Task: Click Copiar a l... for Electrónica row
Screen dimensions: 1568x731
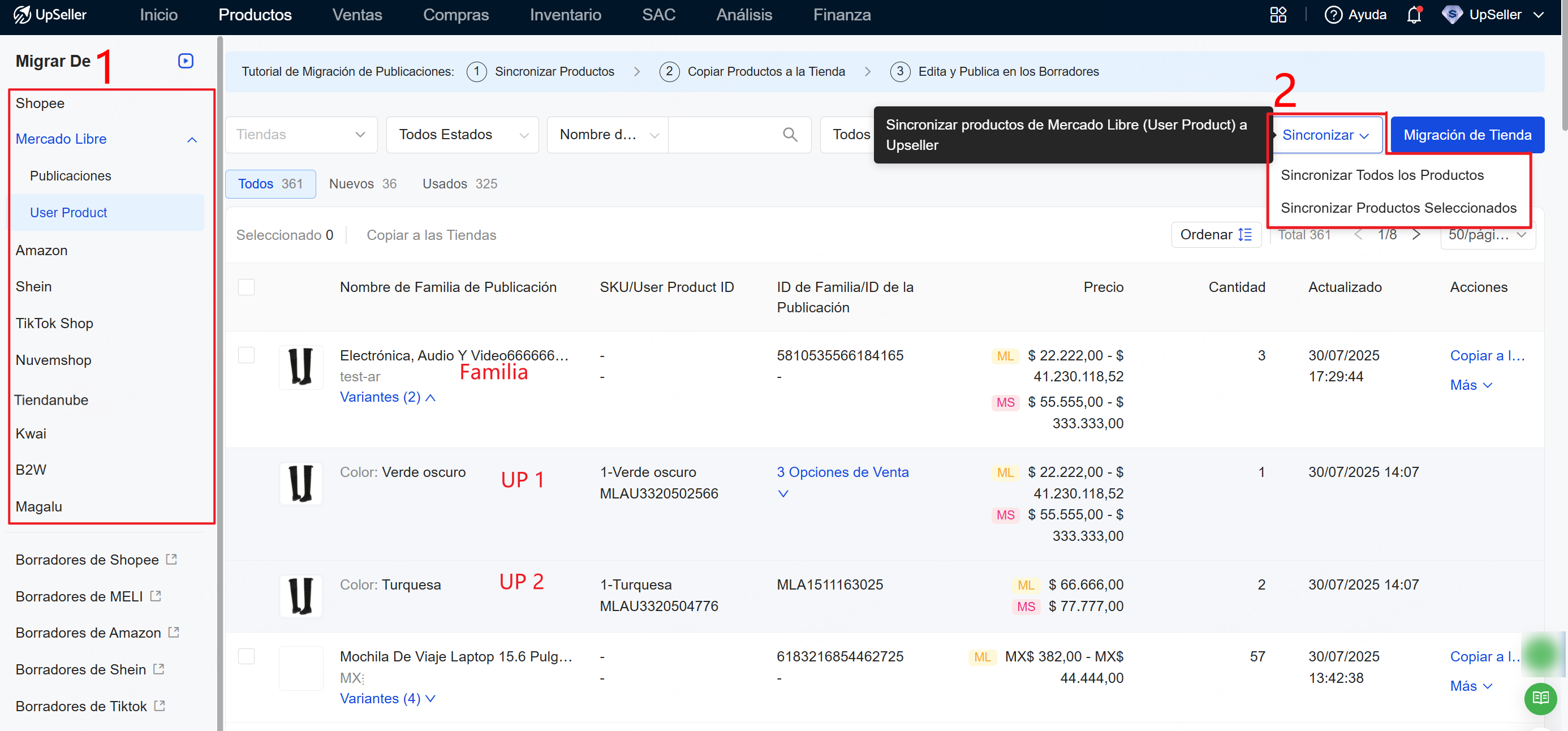Action: coord(1487,355)
